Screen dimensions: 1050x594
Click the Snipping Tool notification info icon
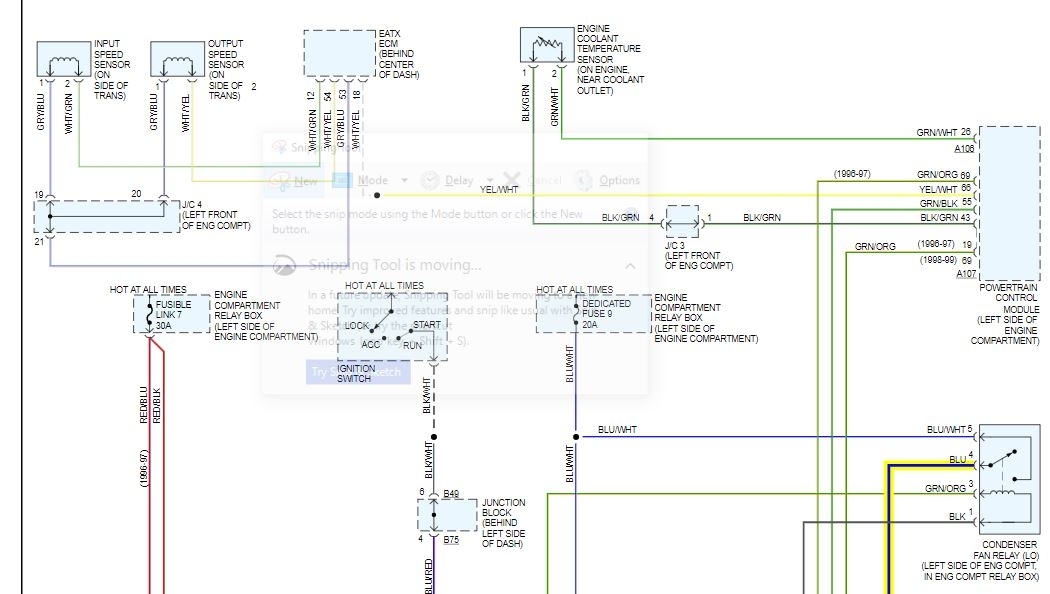coord(286,264)
